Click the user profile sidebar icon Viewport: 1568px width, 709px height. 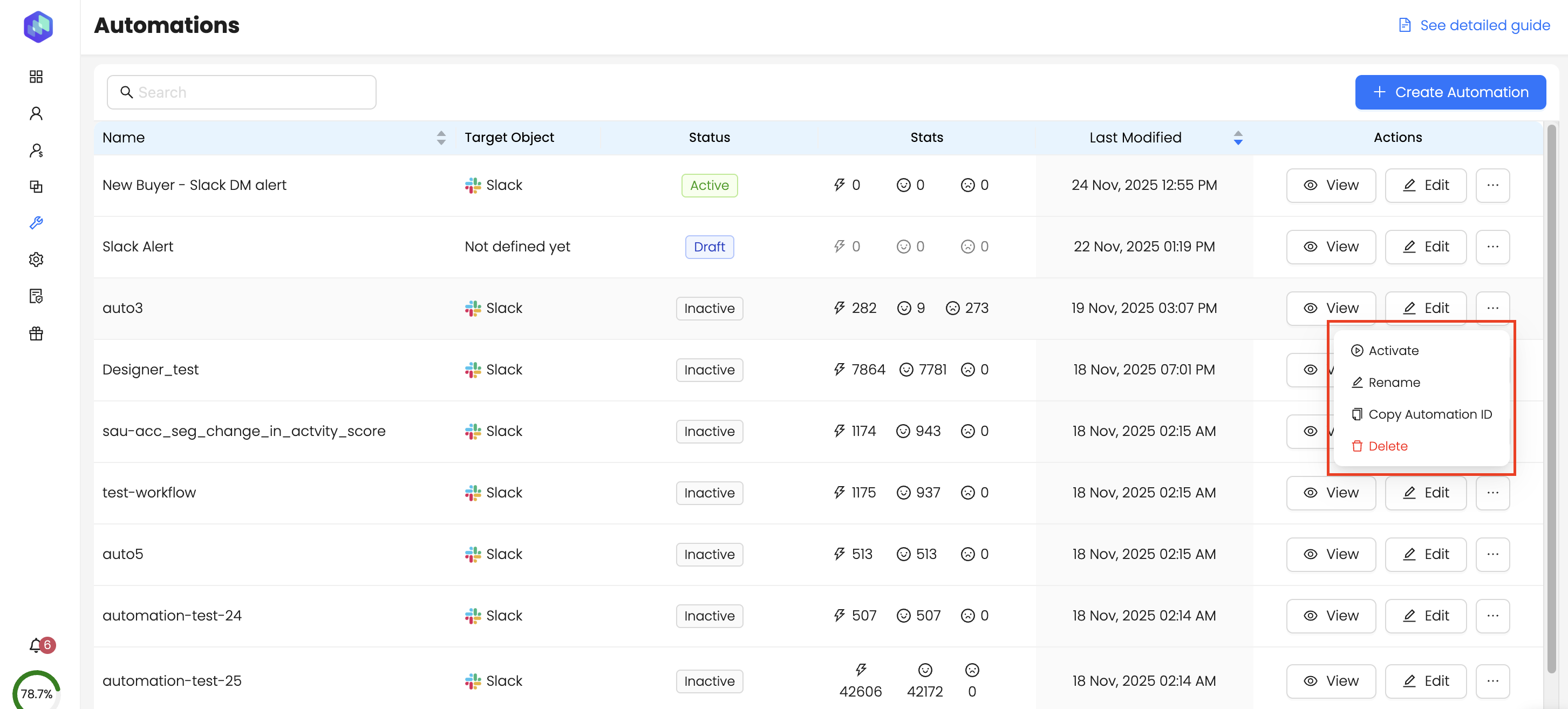click(x=36, y=113)
